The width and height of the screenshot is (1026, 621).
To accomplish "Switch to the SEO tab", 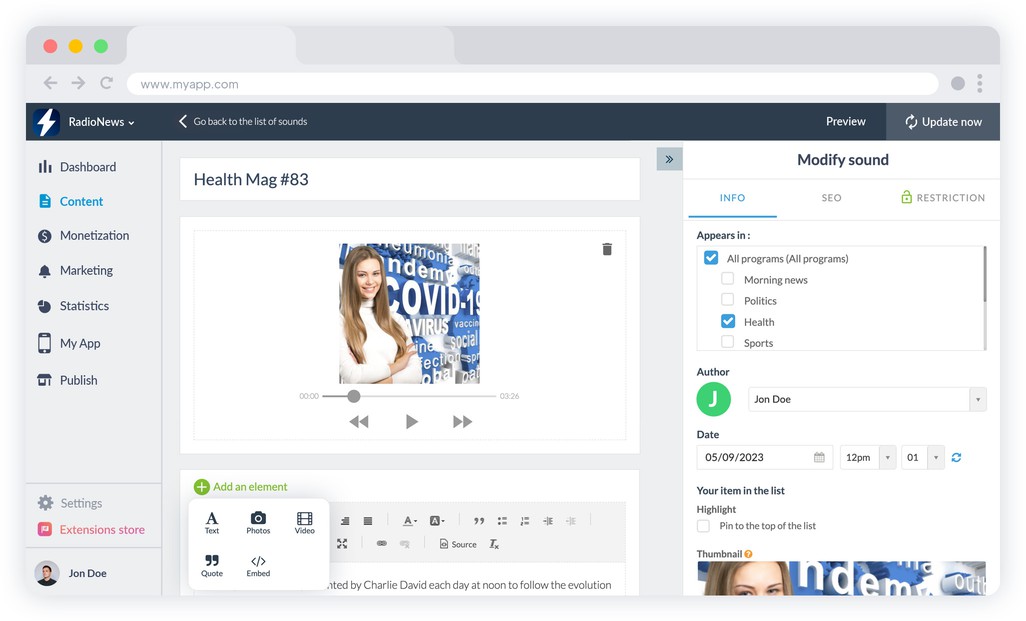I will (x=831, y=198).
